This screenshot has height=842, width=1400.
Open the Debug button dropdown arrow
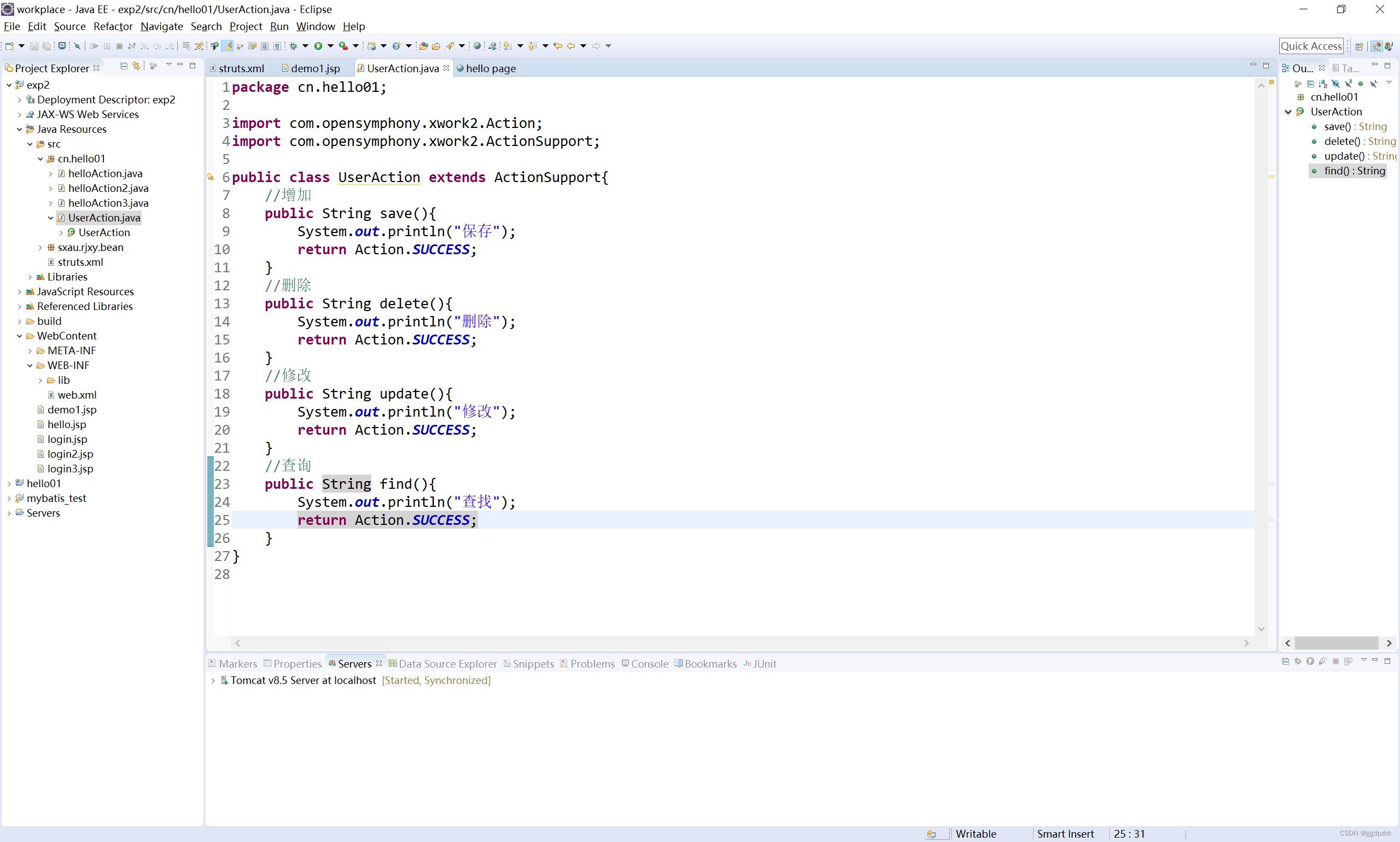pos(305,46)
